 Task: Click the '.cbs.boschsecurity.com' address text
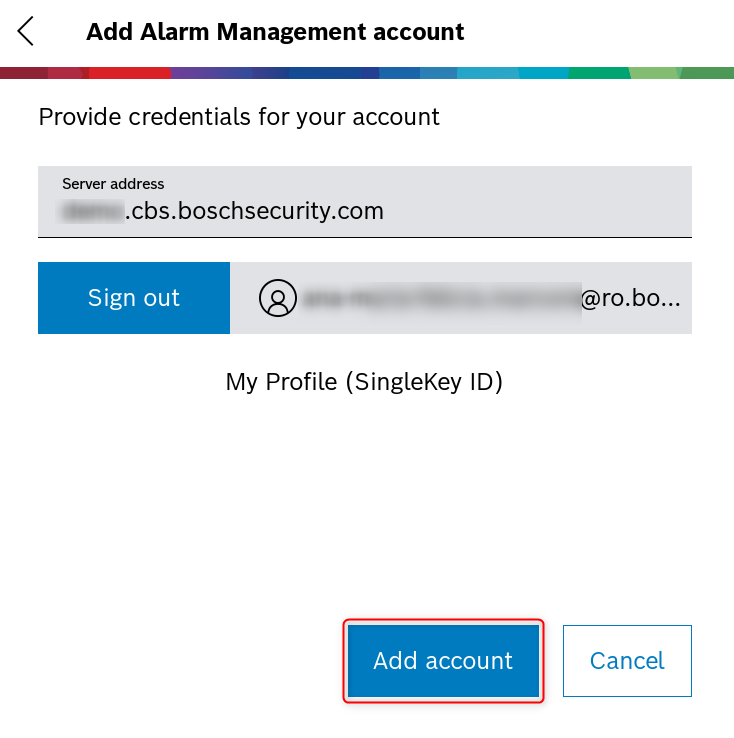pos(254,211)
